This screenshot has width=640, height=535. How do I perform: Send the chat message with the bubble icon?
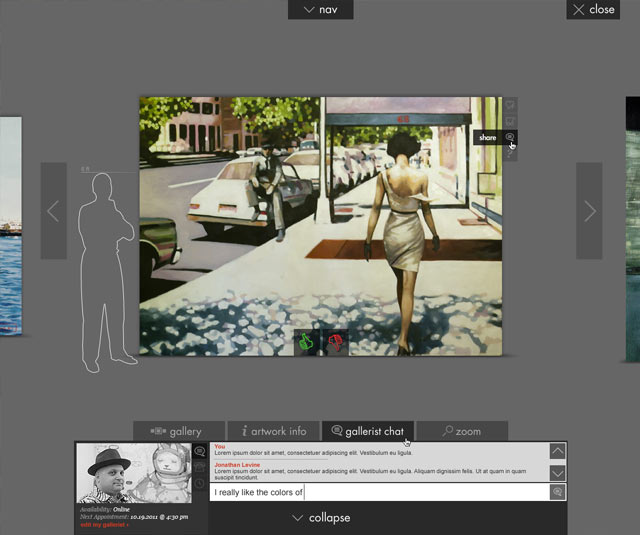click(558, 492)
